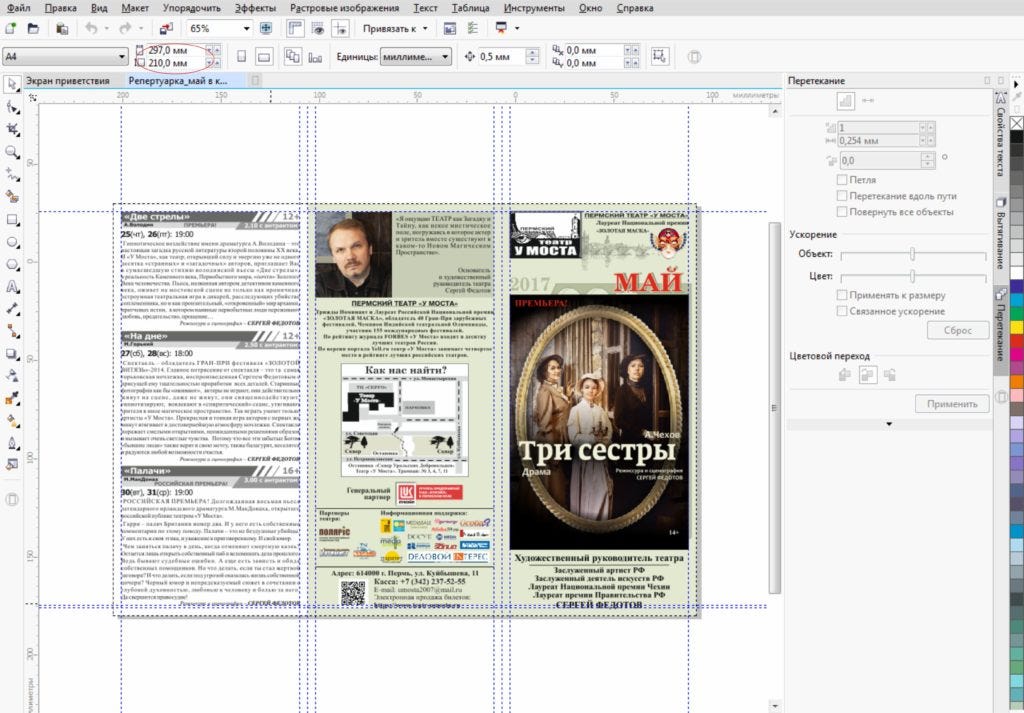Expand the Перетекание docker bottom arrow
The height and width of the screenshot is (713, 1024).
tap(888, 424)
